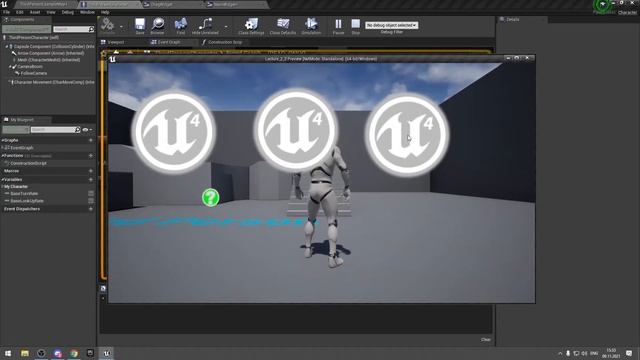Open the Edit menu
640x360 pixels.
coord(20,12)
